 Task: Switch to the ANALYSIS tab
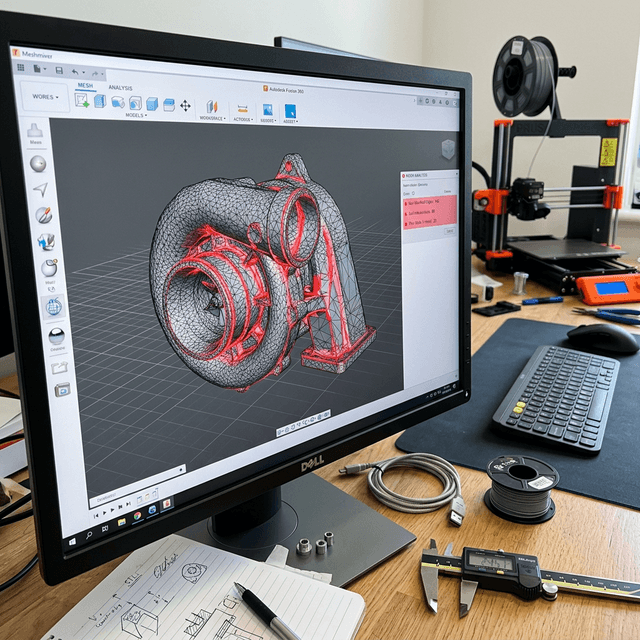(x=120, y=88)
